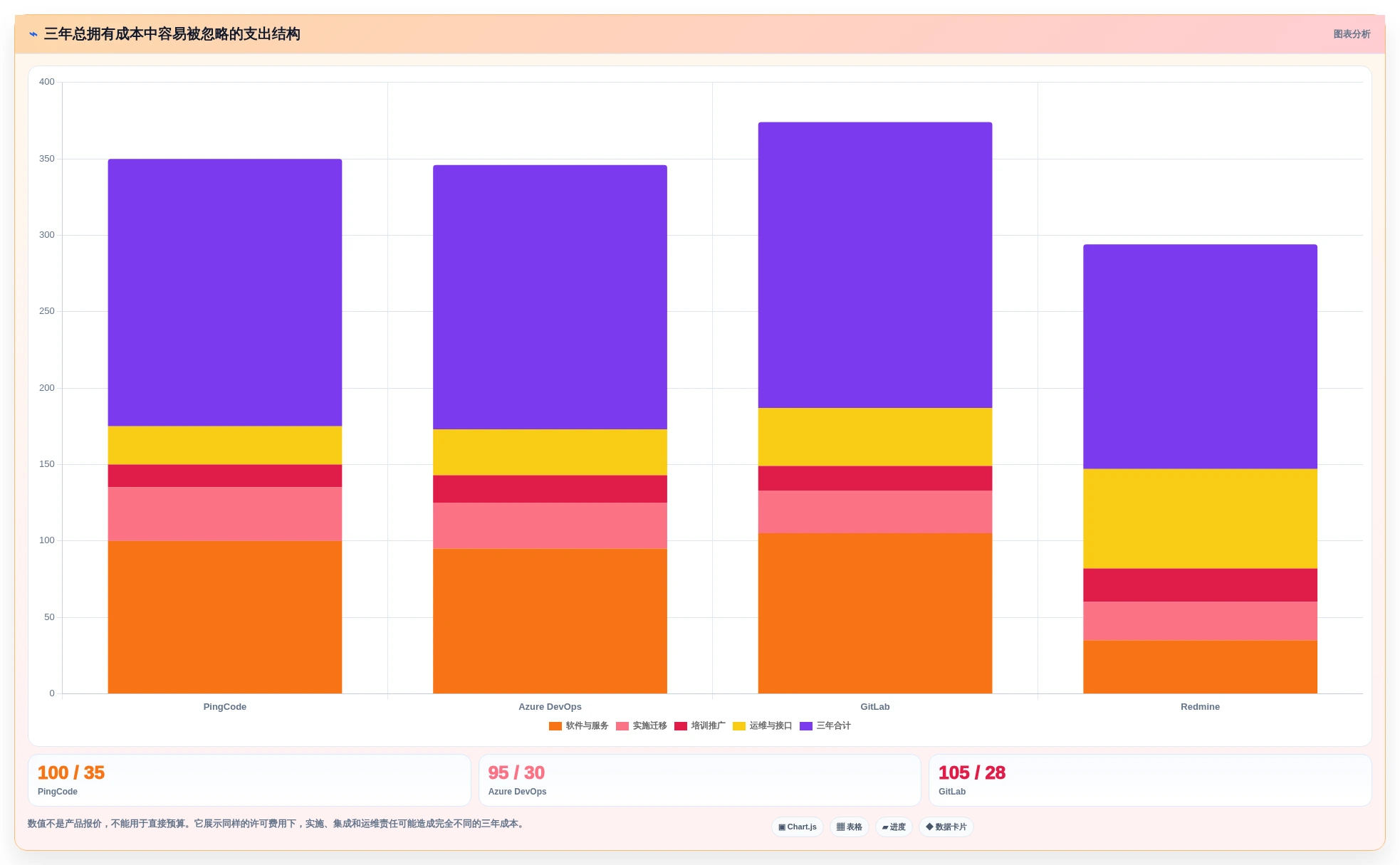Screen dimensions: 1400x865
Task: Click Azure DevOps pink bar segment
Action: click(x=550, y=526)
